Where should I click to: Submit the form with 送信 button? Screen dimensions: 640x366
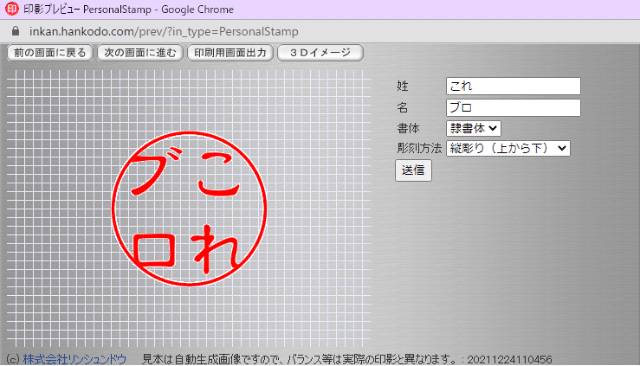tap(413, 170)
